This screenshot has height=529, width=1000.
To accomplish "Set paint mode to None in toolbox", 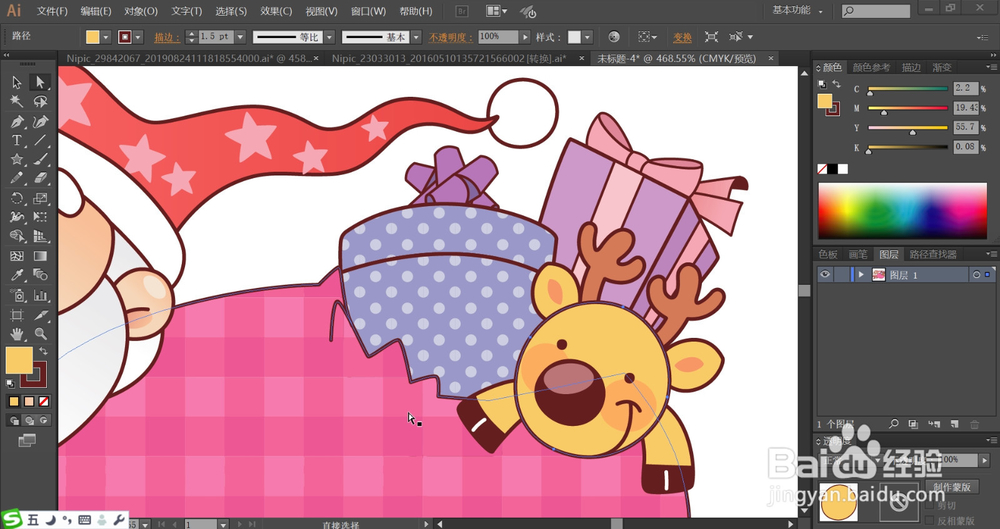I will 44,401.
